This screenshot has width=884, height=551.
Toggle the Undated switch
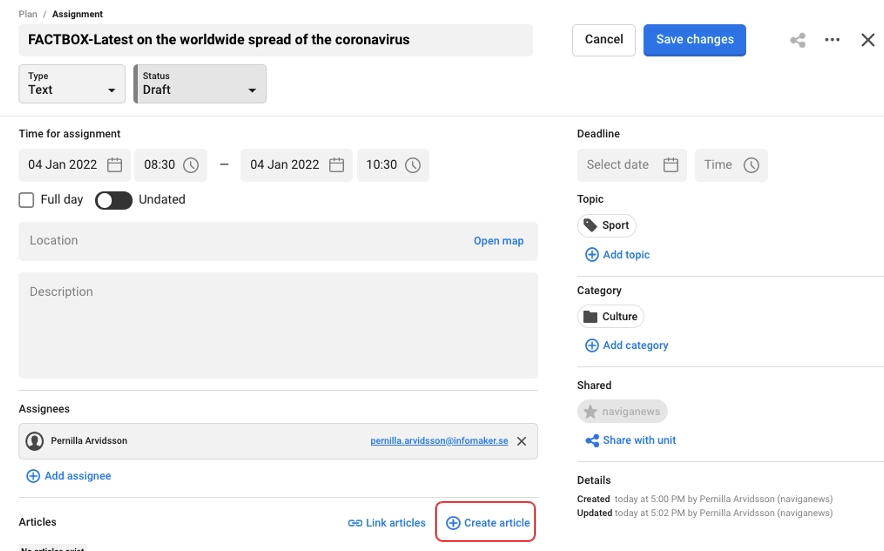coord(114,200)
